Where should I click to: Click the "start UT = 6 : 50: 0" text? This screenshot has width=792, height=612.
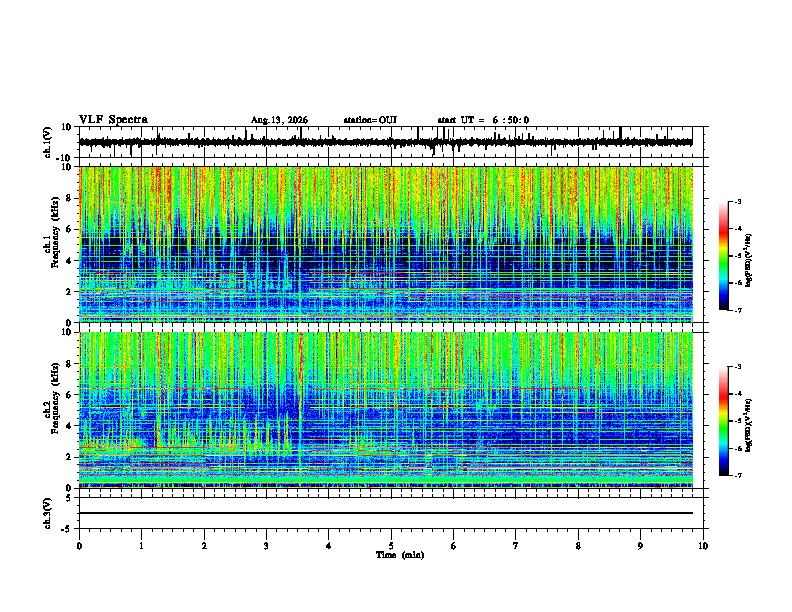tap(483, 120)
